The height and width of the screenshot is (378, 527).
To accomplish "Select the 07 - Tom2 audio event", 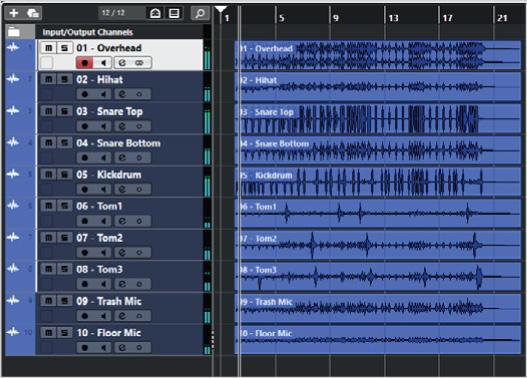I will click(x=378, y=245).
